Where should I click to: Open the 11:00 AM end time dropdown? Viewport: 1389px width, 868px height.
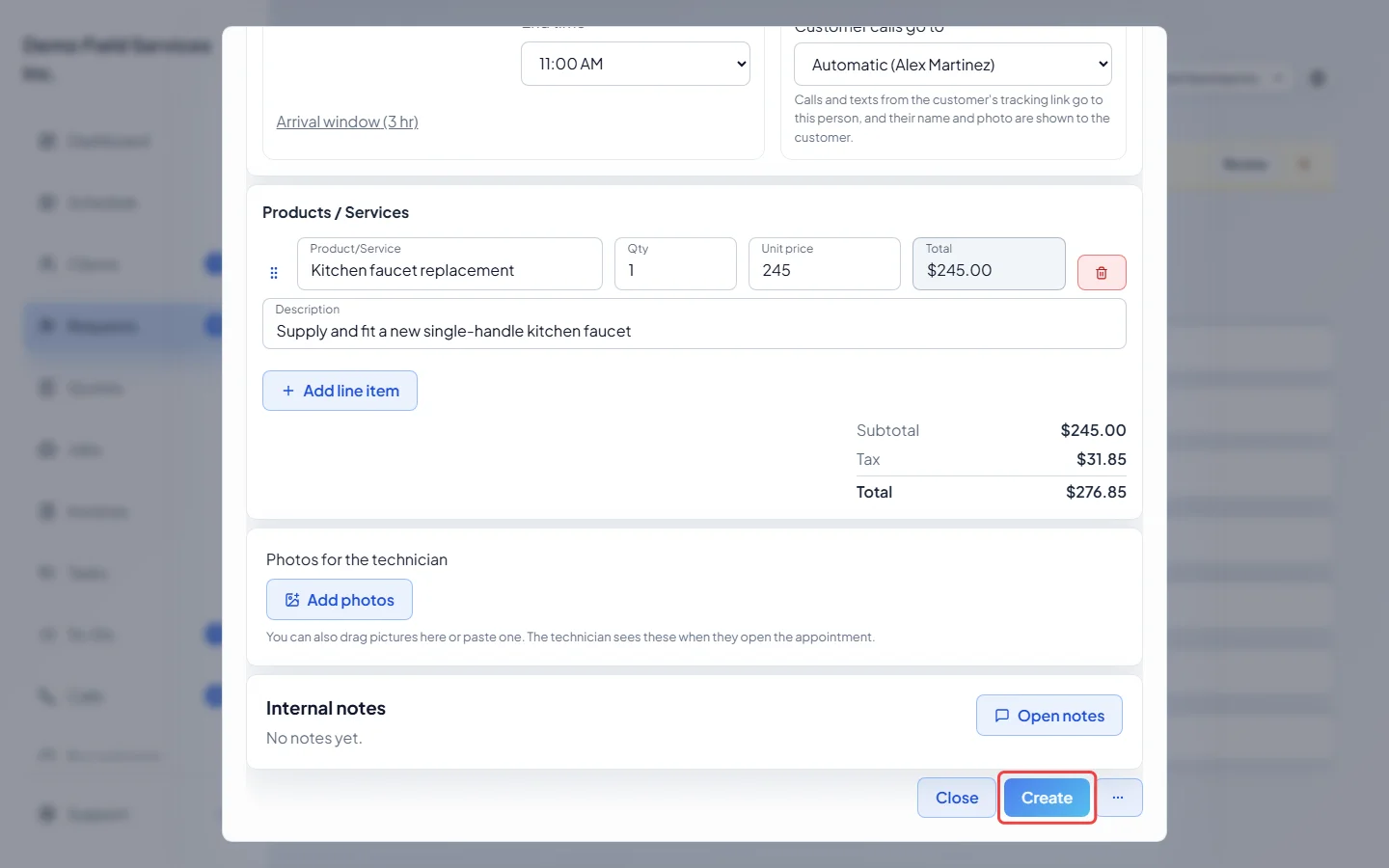636,64
